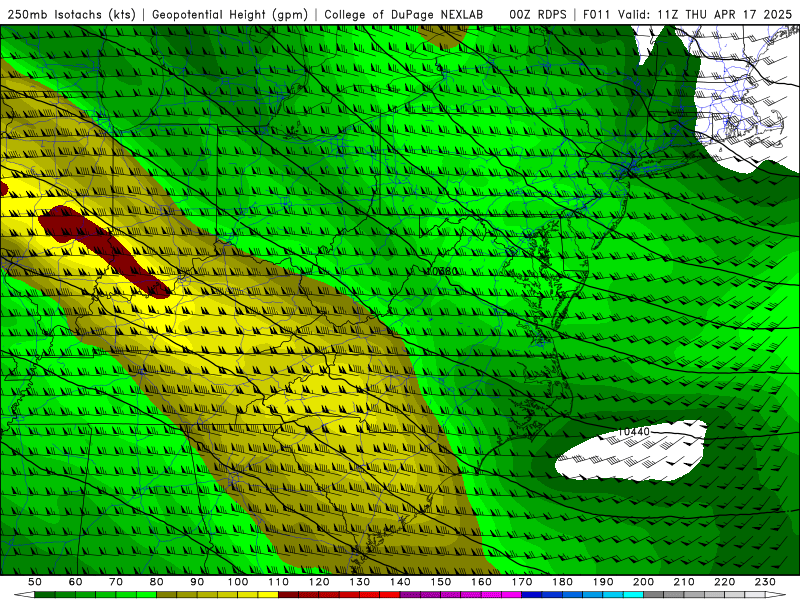800x600 pixels.
Task: Click the 60 value on the legend
Action: coord(75,582)
